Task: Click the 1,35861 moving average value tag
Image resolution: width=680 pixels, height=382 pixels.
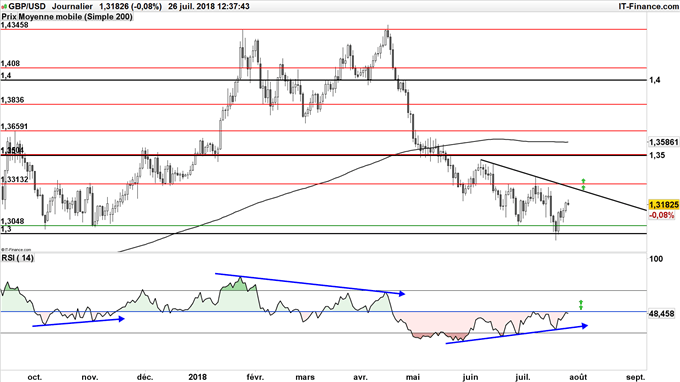Action: tap(664, 142)
